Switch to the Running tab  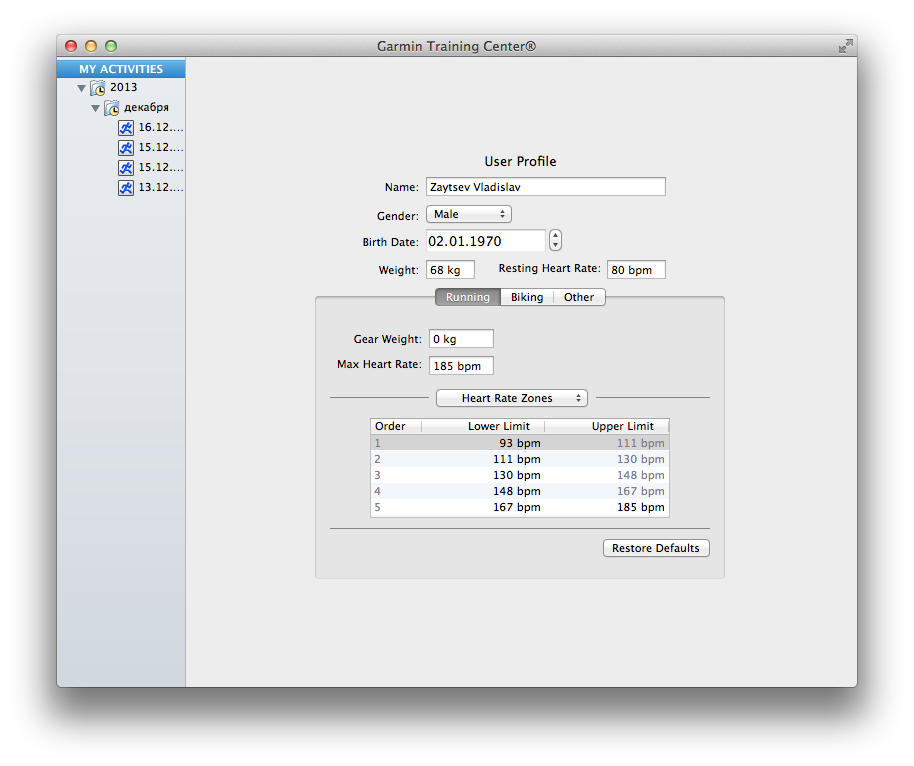[467, 297]
